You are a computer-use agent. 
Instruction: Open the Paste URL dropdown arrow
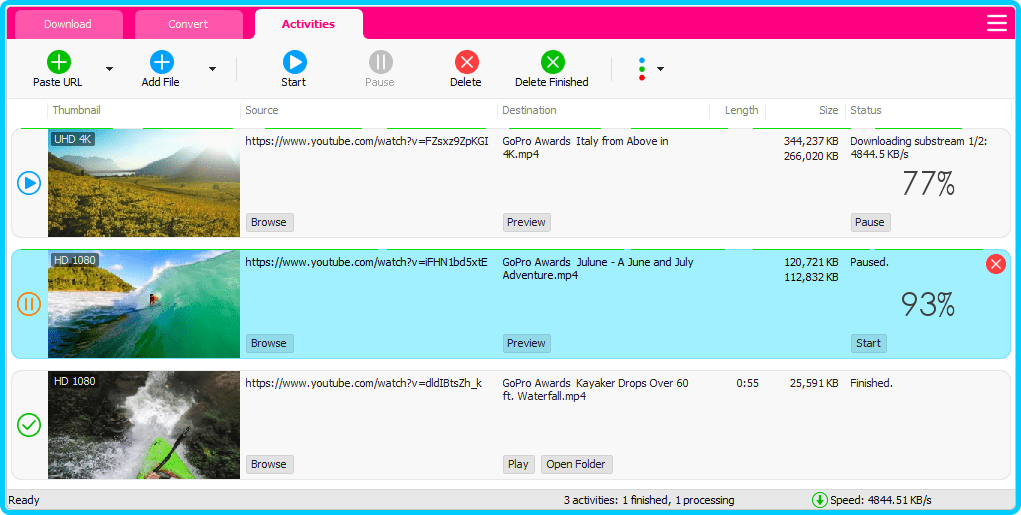(x=109, y=69)
